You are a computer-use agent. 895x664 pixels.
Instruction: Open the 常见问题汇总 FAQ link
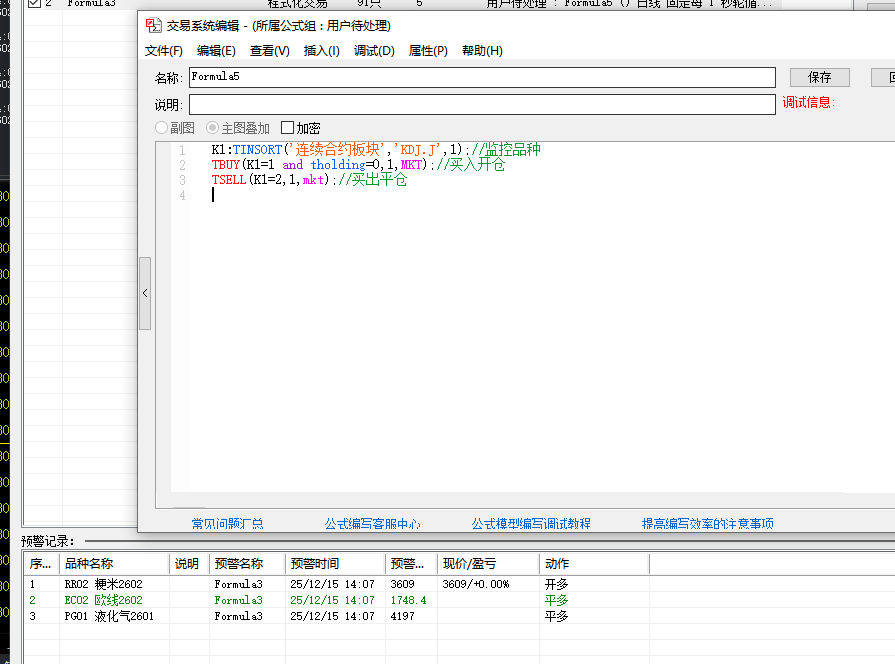coord(228,523)
